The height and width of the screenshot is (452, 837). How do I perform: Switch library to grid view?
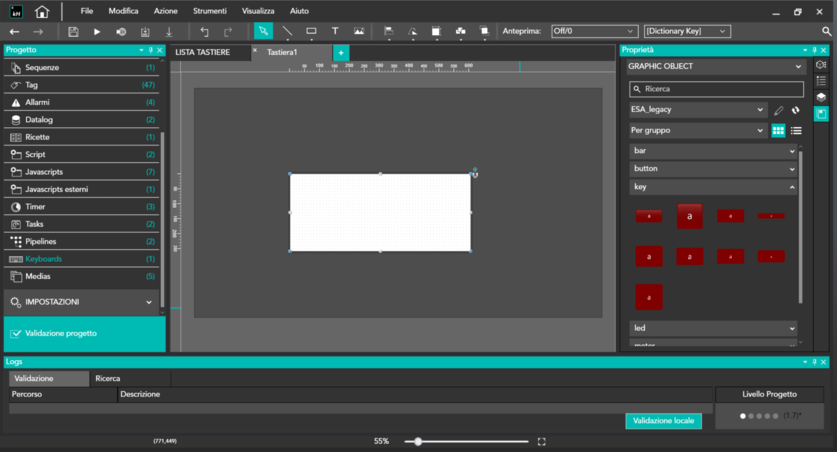778,131
